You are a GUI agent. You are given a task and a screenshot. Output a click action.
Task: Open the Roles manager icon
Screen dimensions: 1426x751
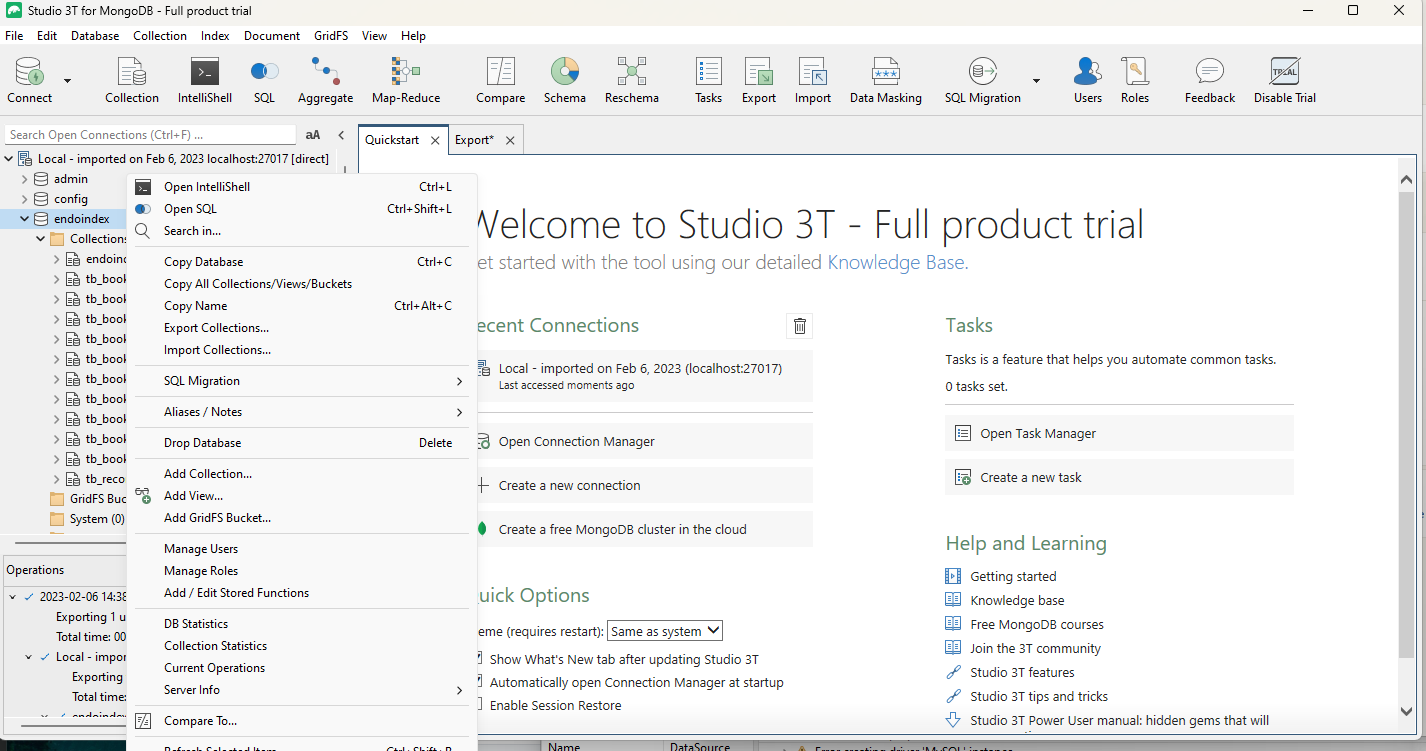[x=1135, y=79]
